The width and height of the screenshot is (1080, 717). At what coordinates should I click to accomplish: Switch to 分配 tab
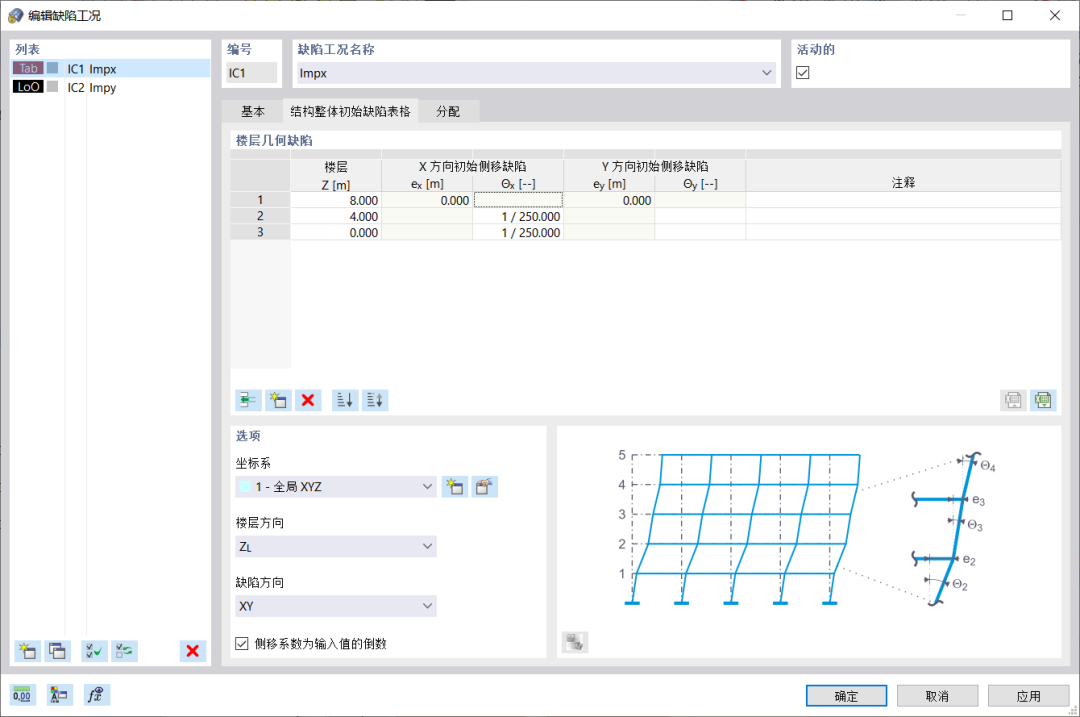448,112
